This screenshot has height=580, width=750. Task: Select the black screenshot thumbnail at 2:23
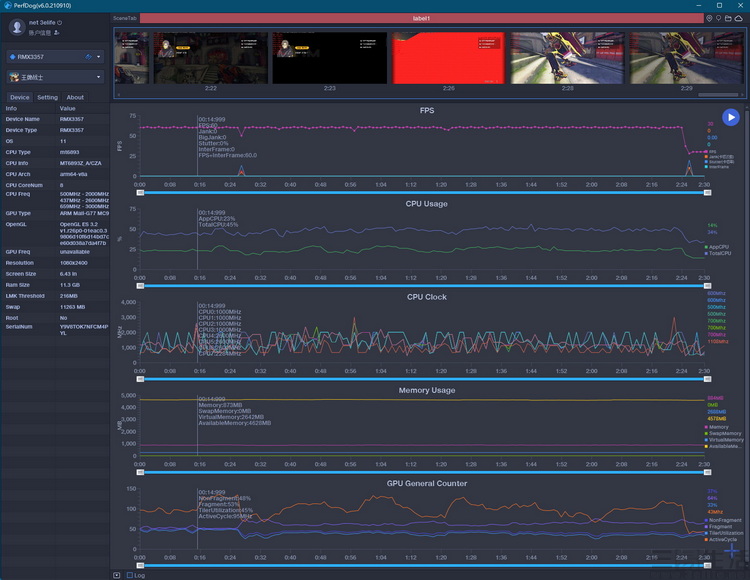tap(330, 58)
